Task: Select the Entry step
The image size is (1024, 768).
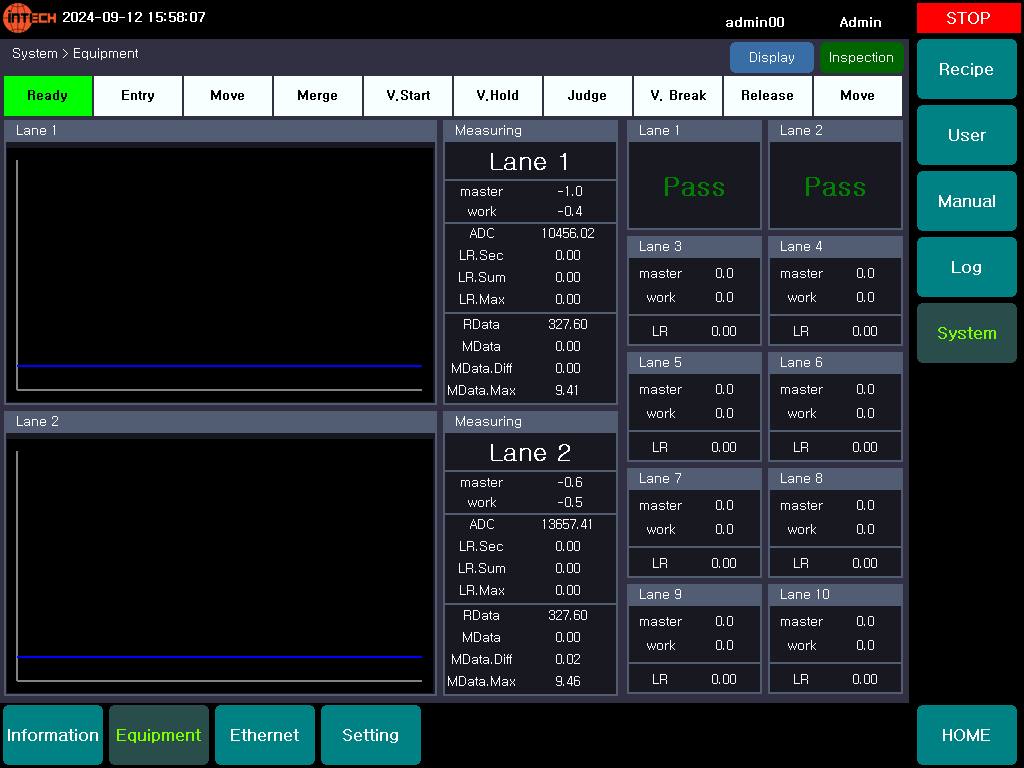Action: click(x=138, y=95)
